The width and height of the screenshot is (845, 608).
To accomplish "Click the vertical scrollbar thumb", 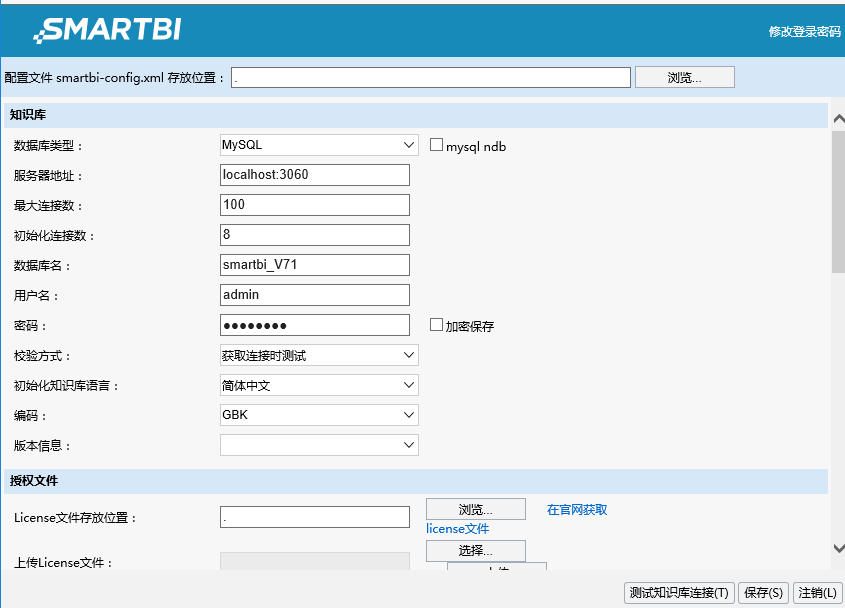I will (839, 202).
